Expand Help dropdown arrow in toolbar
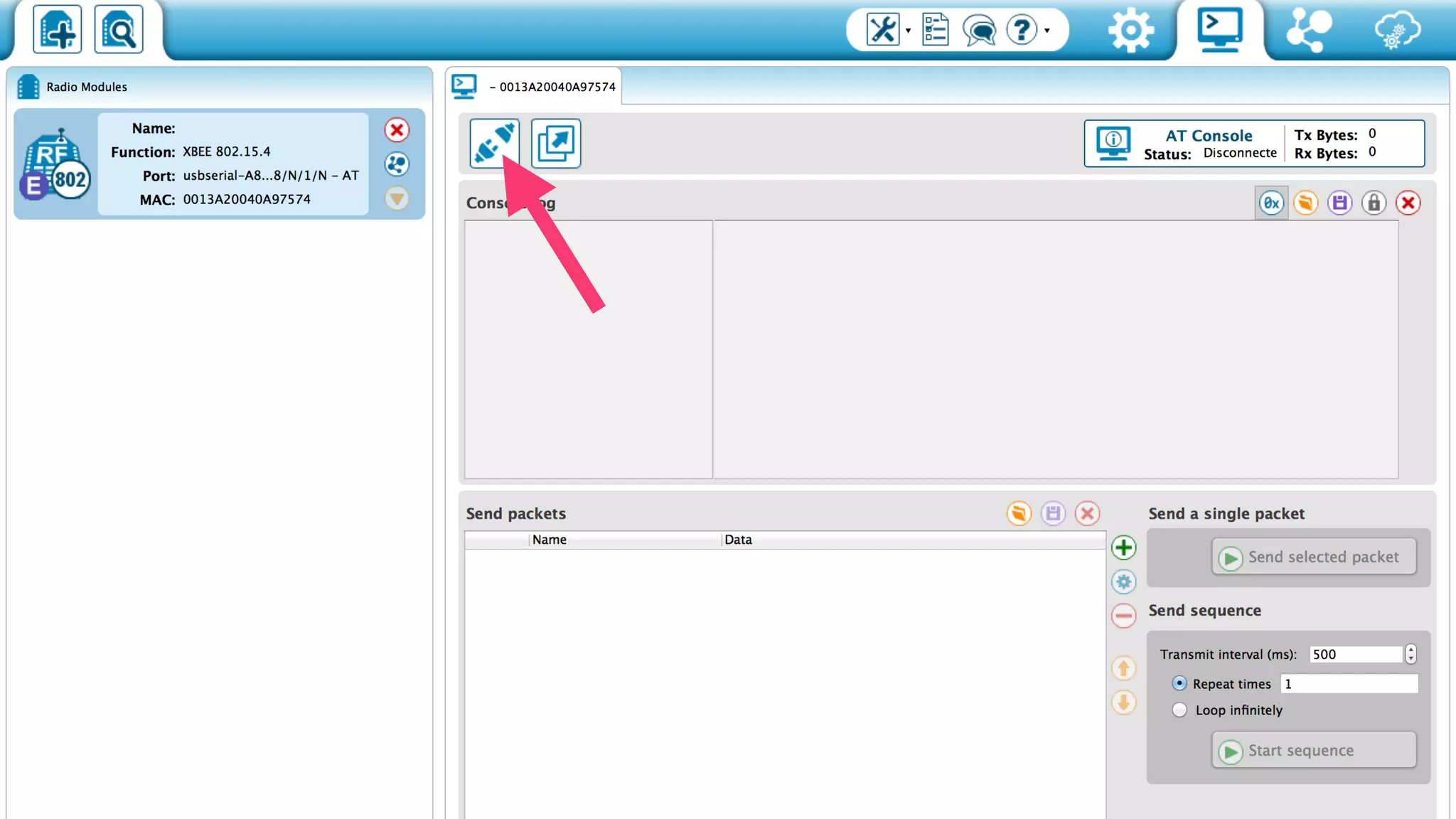1456x819 pixels. click(x=1046, y=31)
